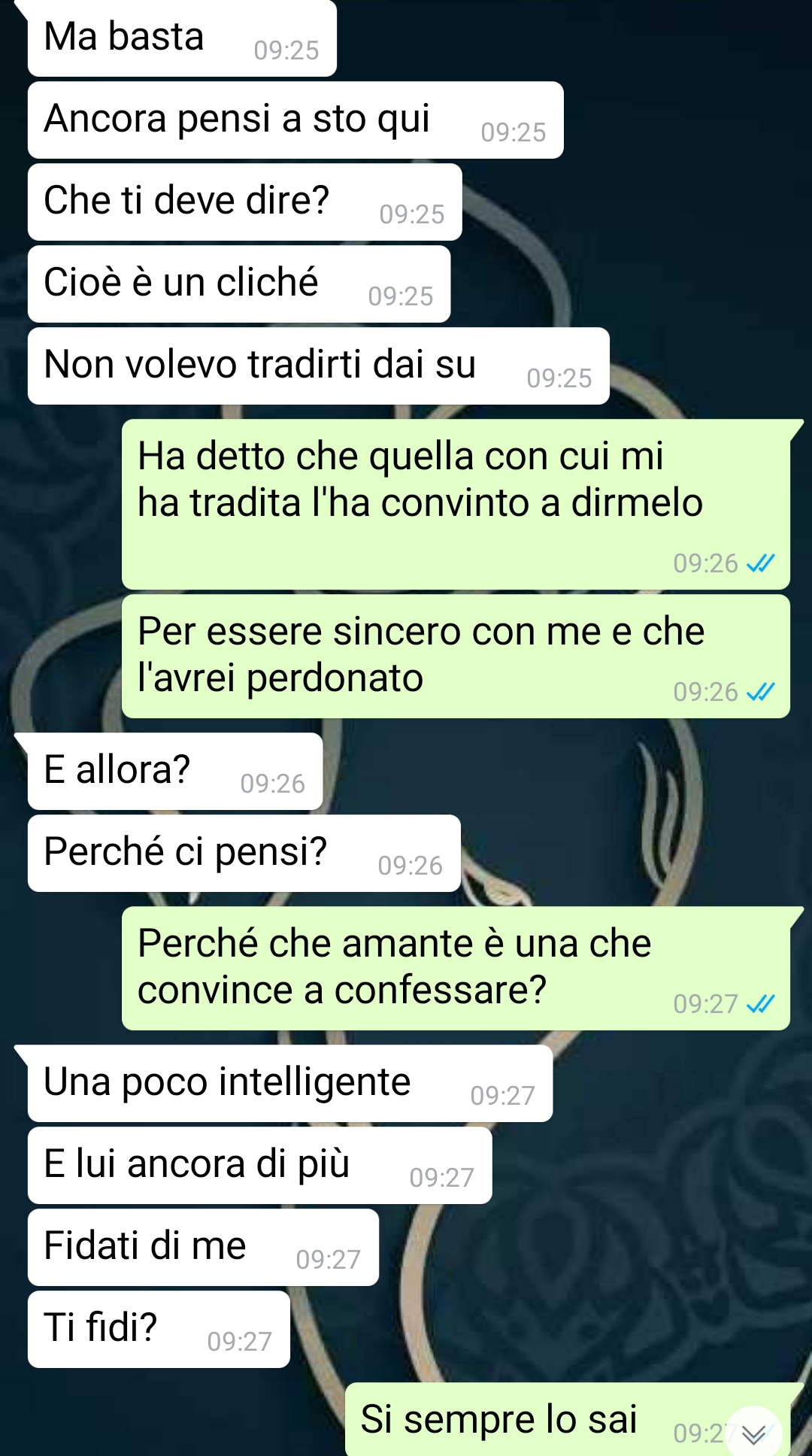Select the 'Ti fidi?' message bubble

[159, 1330]
